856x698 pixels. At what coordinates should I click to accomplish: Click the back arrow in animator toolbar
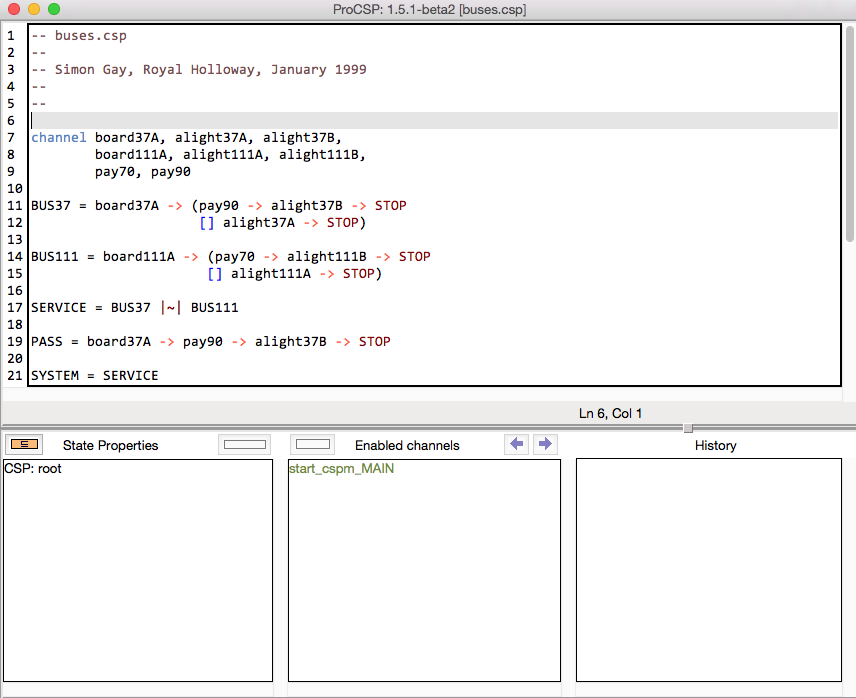click(x=517, y=444)
